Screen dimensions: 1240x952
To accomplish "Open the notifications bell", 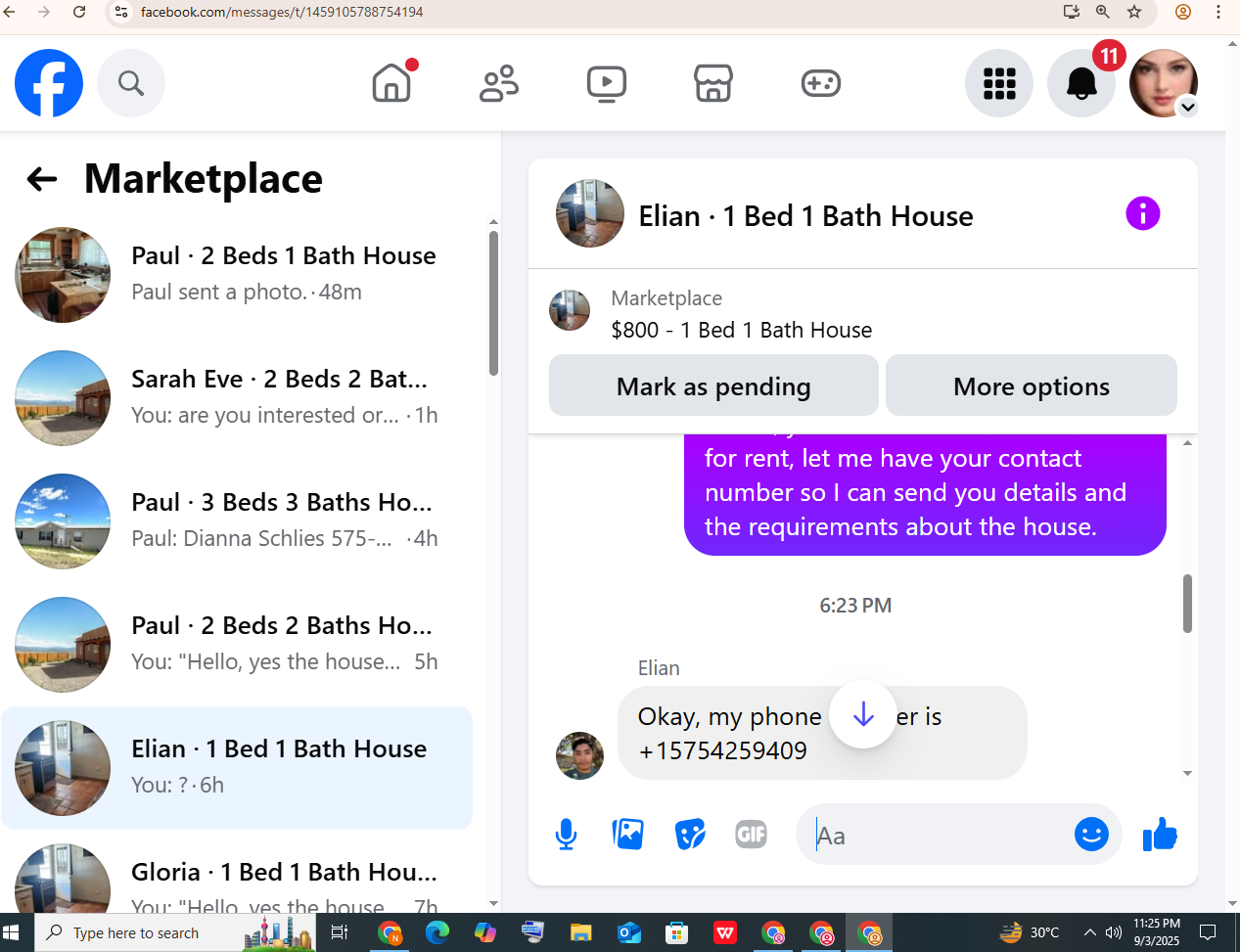I will pyautogui.click(x=1081, y=83).
